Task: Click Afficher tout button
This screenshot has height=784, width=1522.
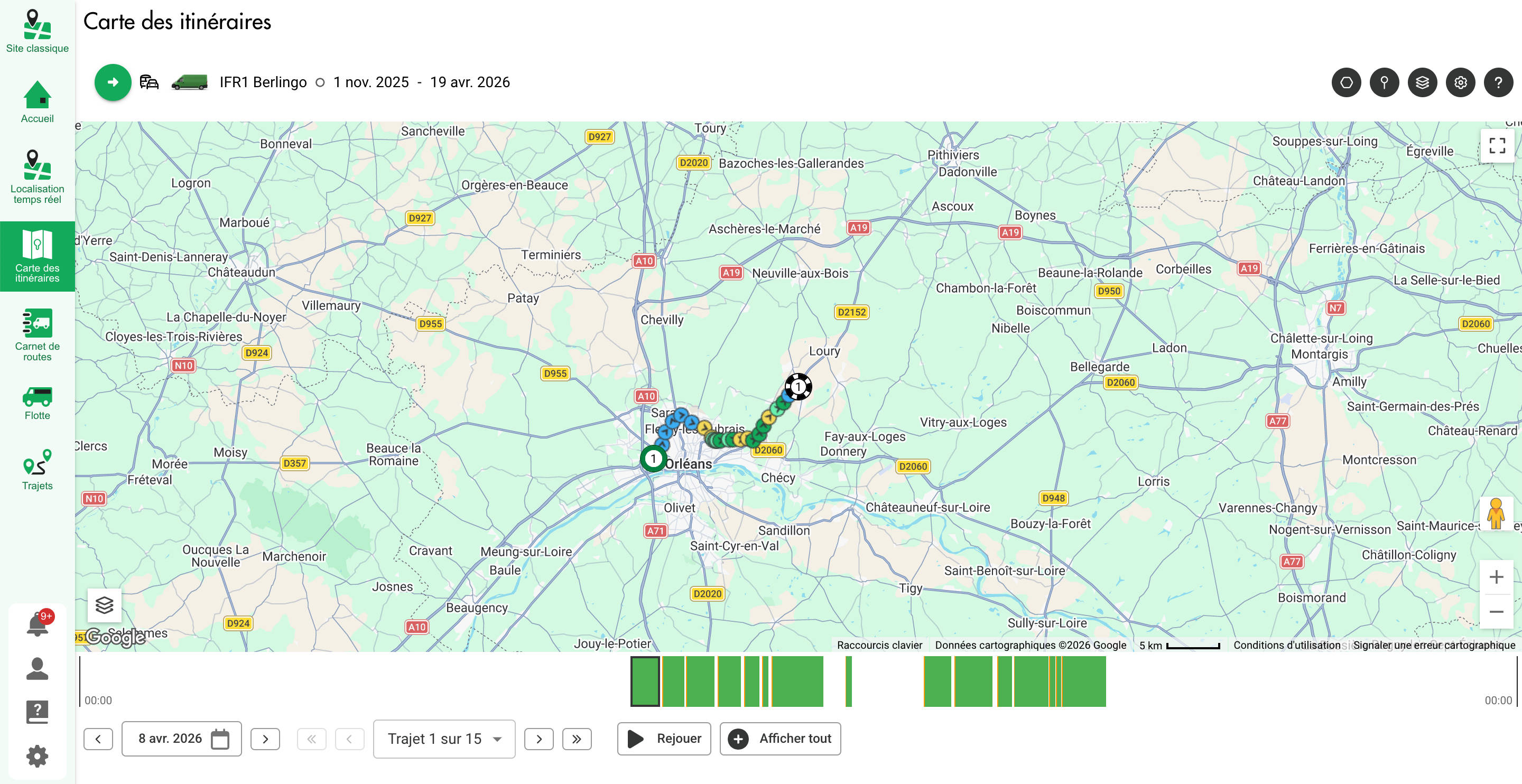Action: click(x=780, y=739)
